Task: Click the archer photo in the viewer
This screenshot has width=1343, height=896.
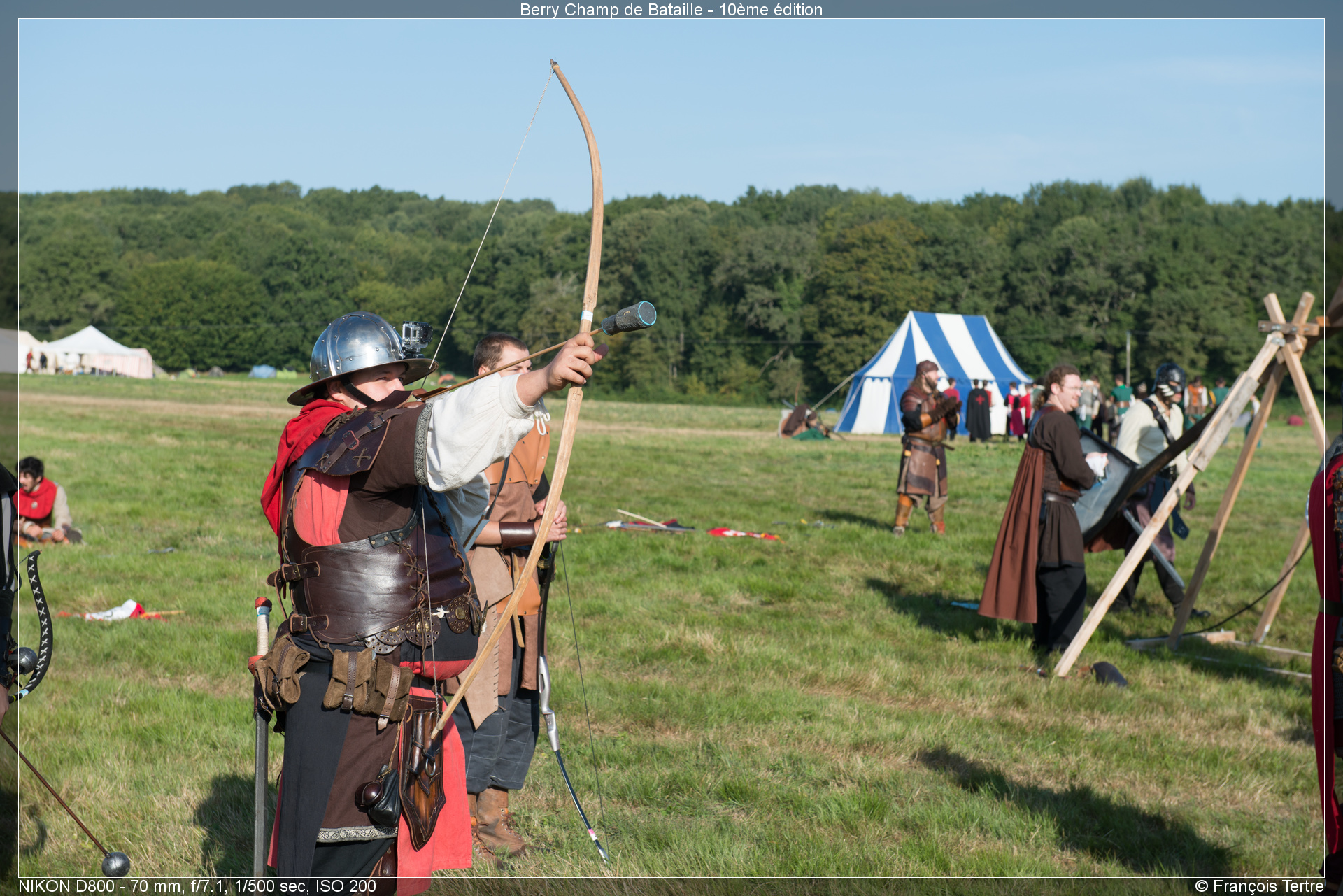Action: pyautogui.click(x=671, y=448)
